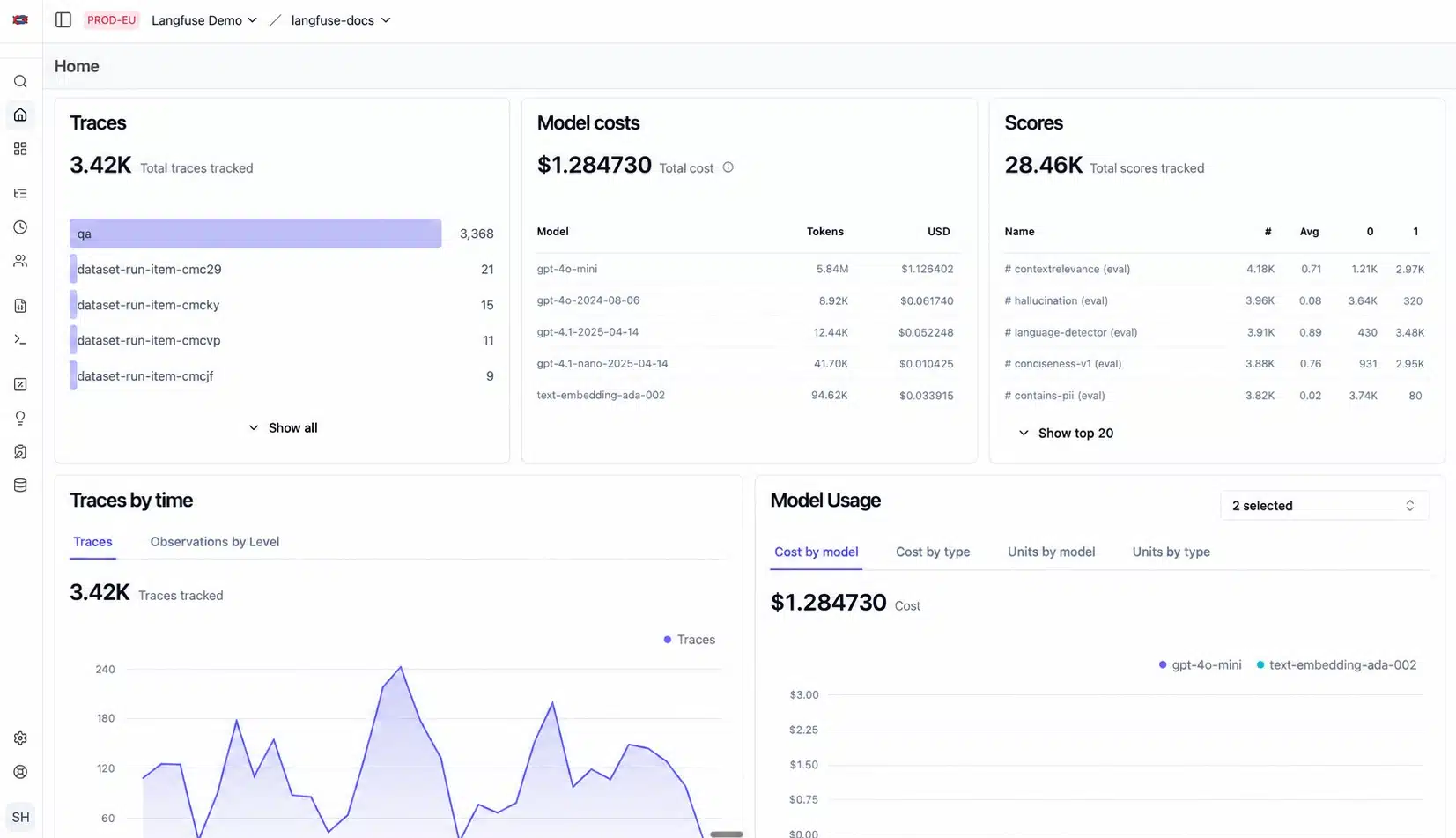Click the qa trace bar
This screenshot has height=838, width=1456.
255,234
